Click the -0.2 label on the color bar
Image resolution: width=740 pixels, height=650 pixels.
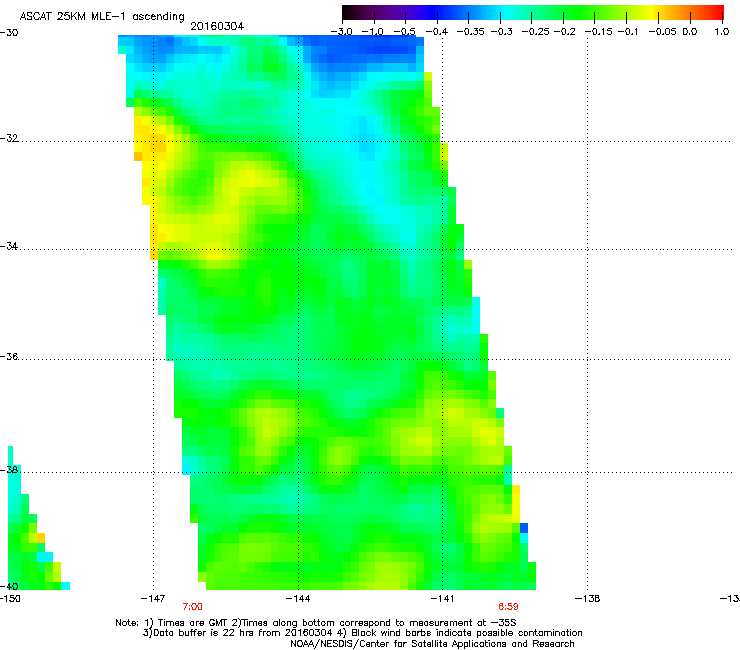pyautogui.click(x=565, y=32)
